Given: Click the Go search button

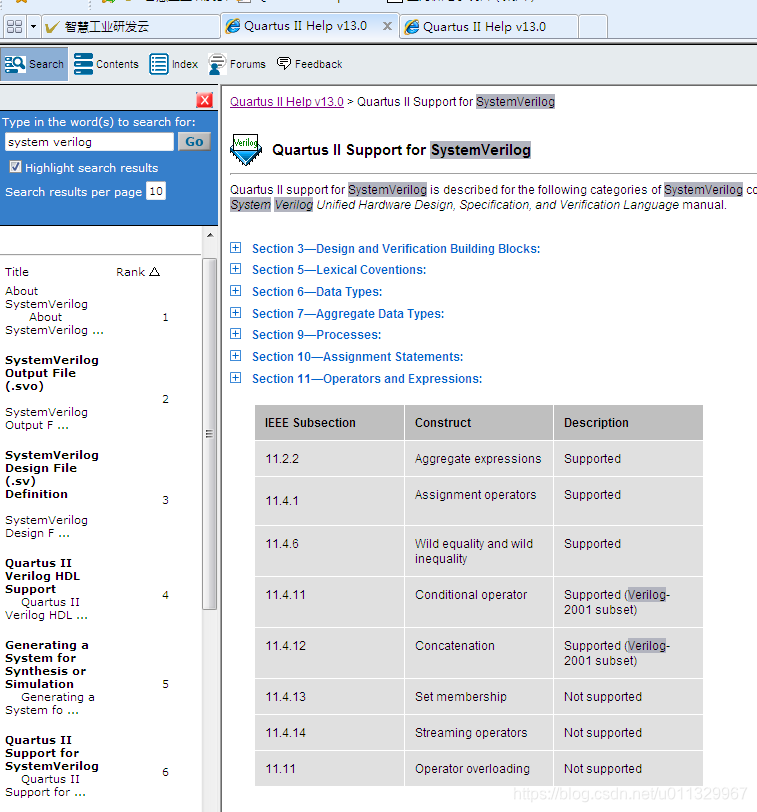Looking at the screenshot, I should (x=194, y=141).
